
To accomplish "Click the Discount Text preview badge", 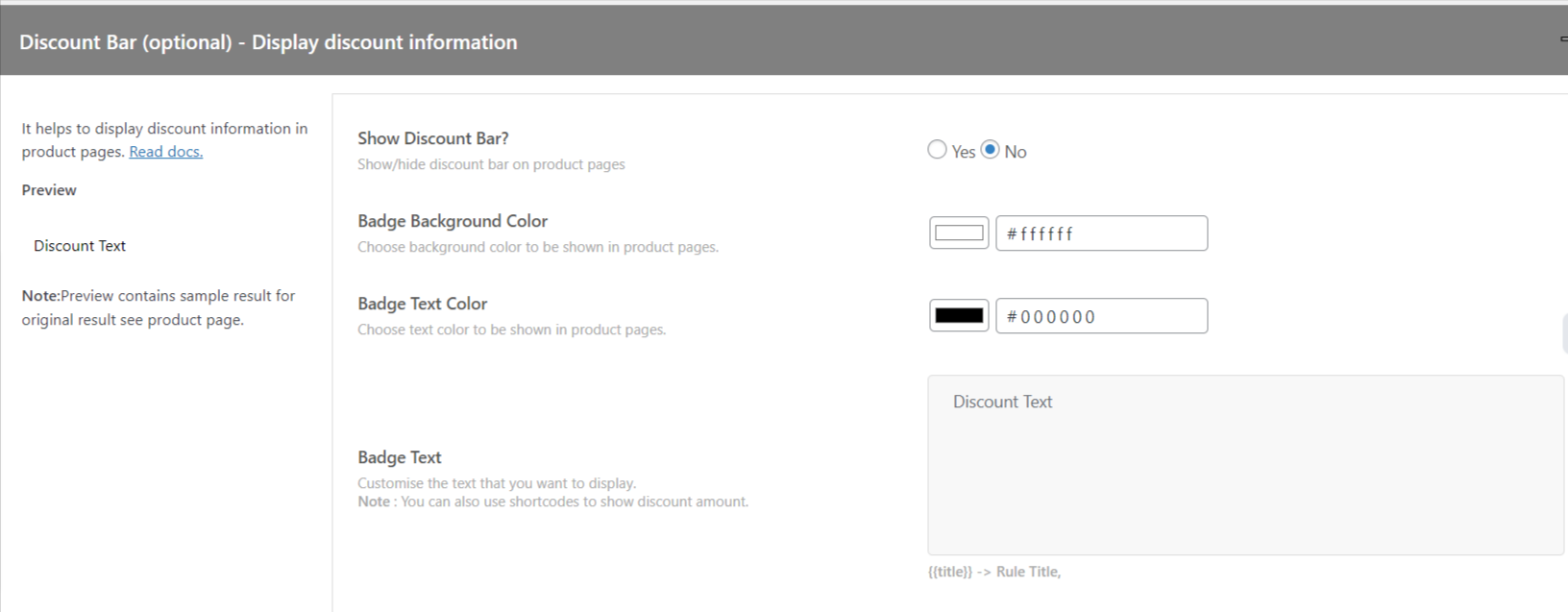I will point(80,246).
